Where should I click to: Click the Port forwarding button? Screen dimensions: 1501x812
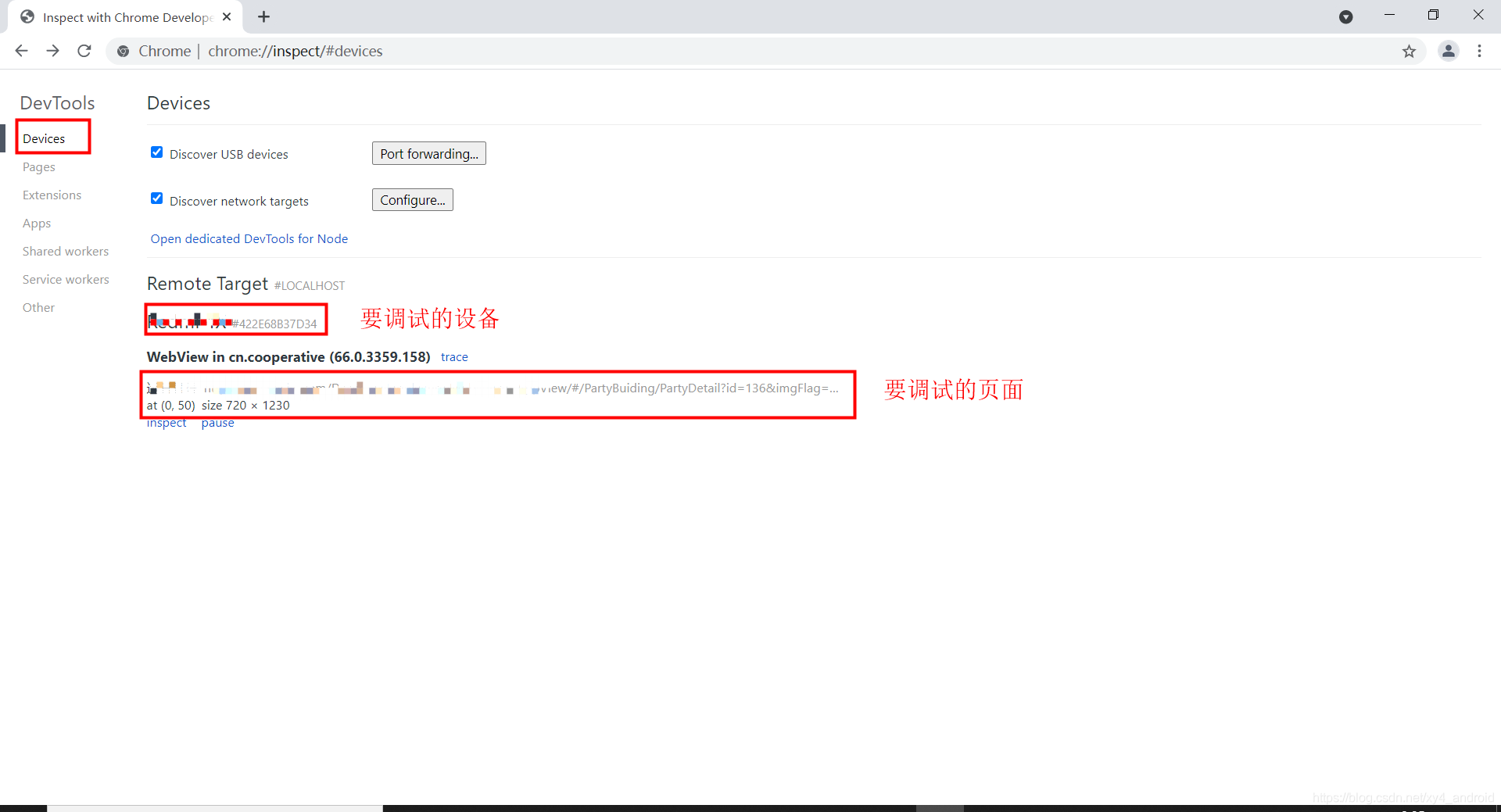pyautogui.click(x=428, y=153)
